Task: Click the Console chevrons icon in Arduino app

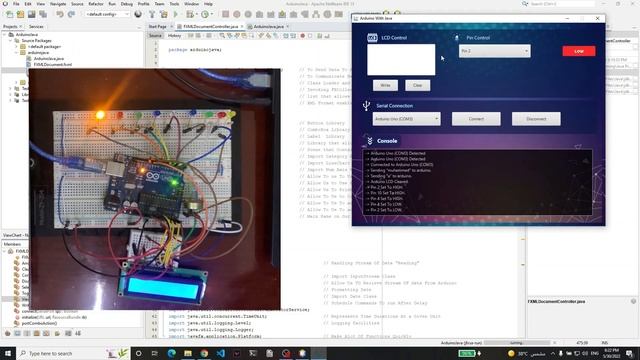Action: pos(370,141)
